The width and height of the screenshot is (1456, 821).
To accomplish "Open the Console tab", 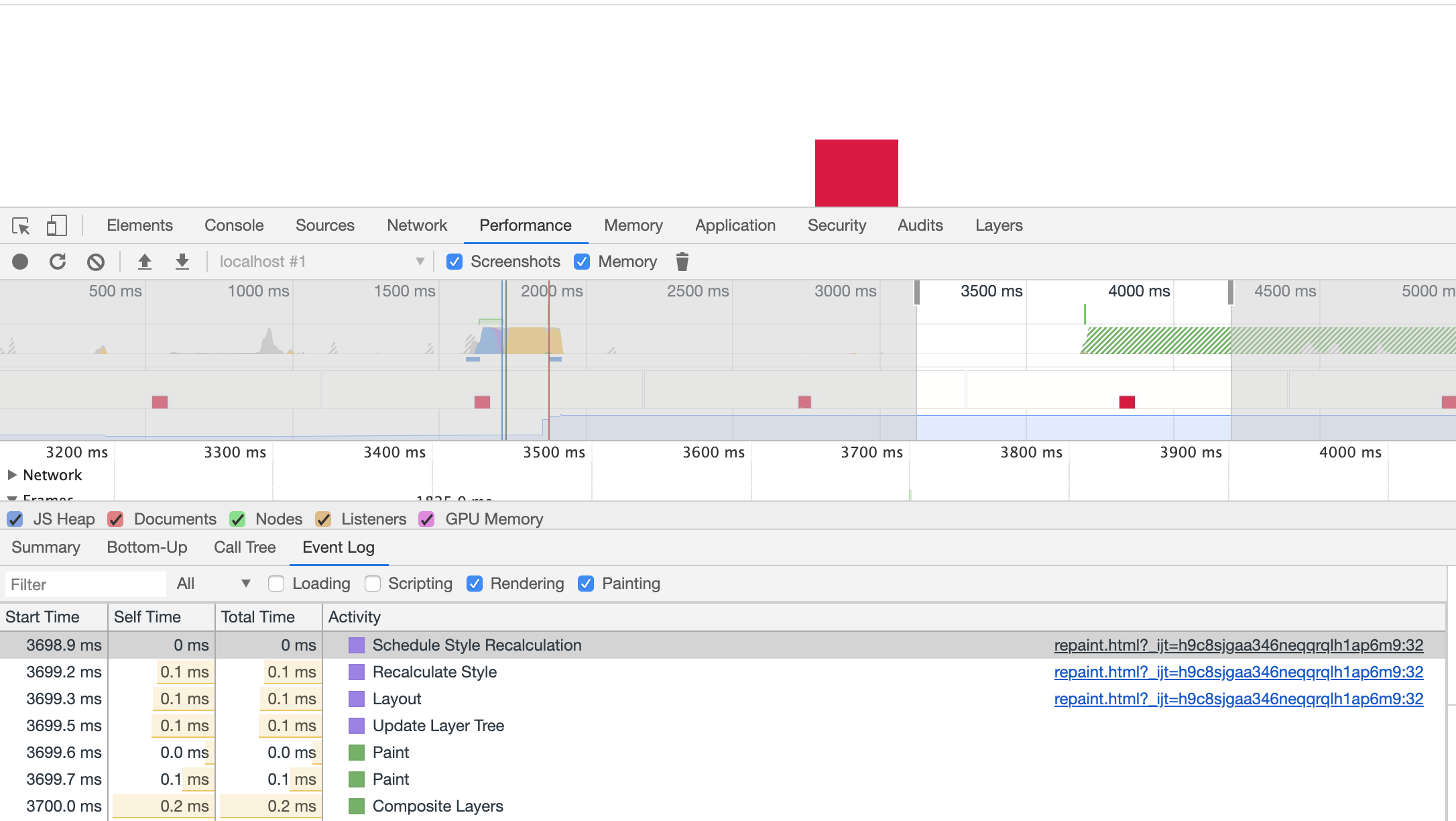I will (x=234, y=225).
